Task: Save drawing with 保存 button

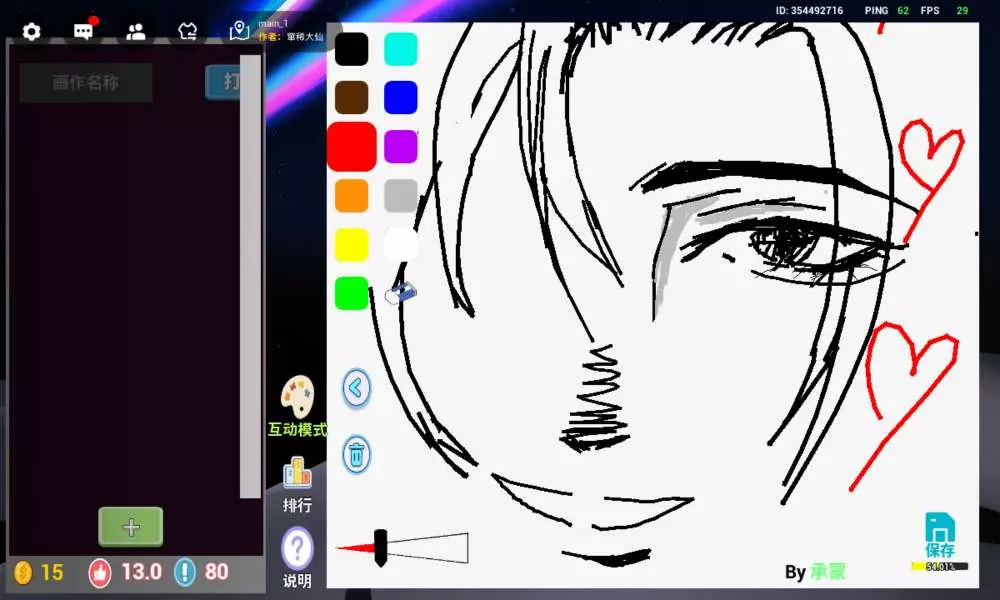Action: point(939,534)
